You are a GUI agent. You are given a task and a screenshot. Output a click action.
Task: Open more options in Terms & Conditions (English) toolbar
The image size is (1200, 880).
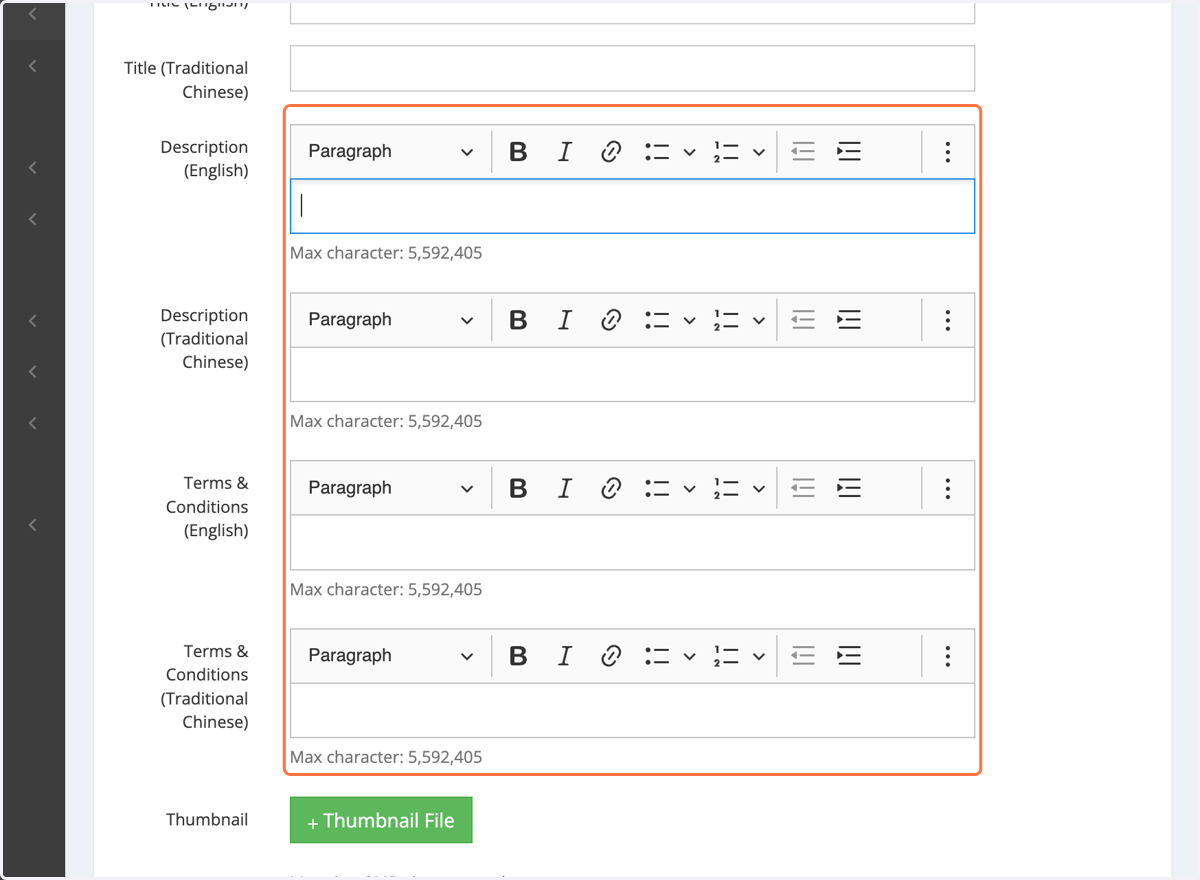tap(947, 488)
